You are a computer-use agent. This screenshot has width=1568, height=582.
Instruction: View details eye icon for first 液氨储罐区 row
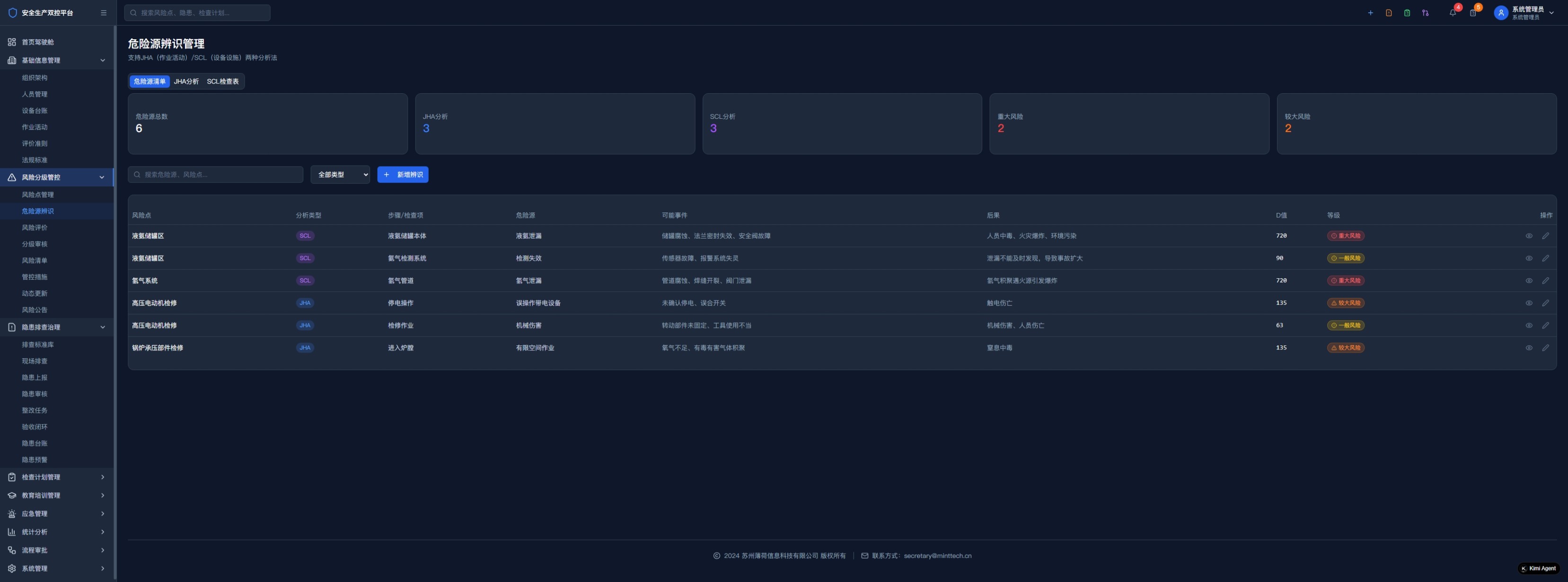point(1528,236)
